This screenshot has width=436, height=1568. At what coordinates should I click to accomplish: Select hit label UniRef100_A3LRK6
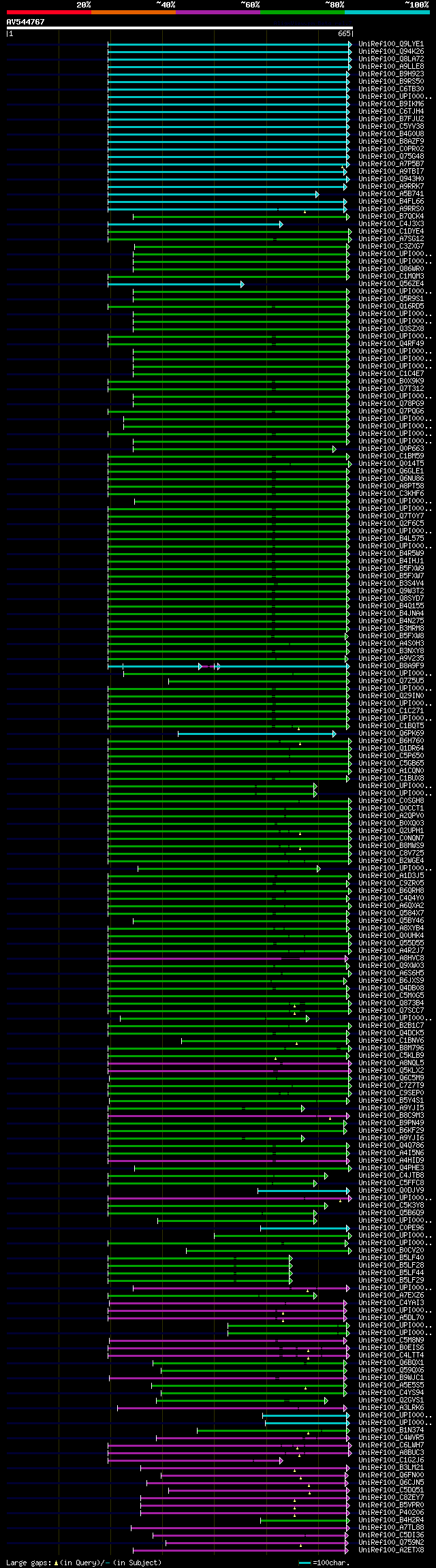point(391,1408)
